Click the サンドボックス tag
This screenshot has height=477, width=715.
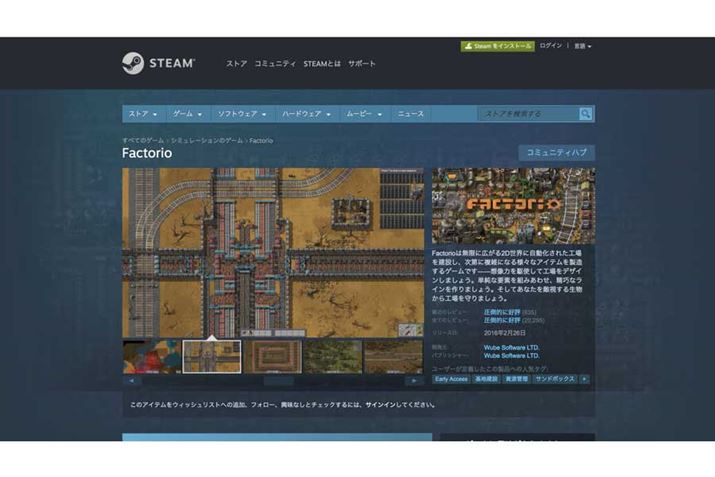point(555,379)
